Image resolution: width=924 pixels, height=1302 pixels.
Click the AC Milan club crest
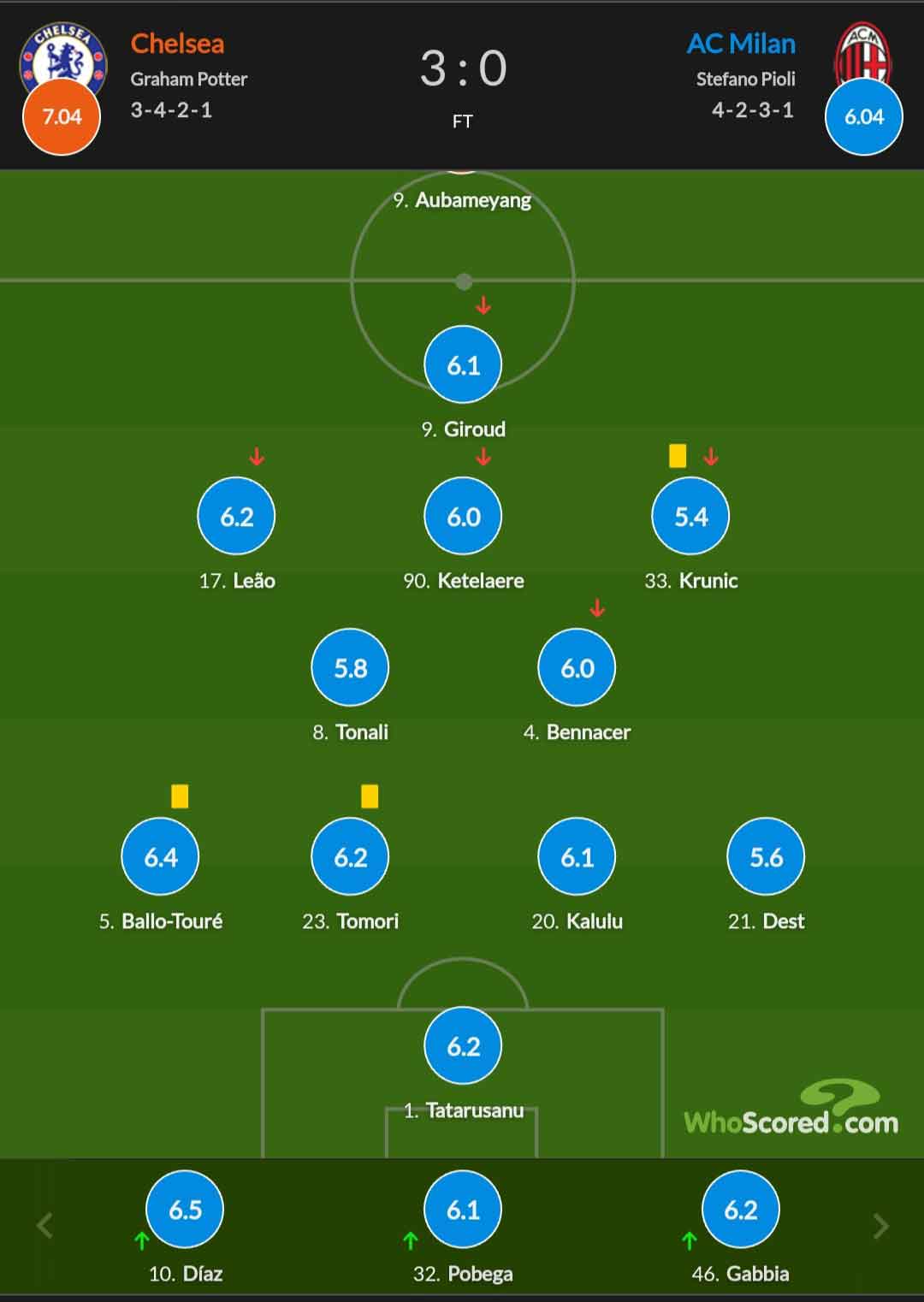tap(862, 51)
